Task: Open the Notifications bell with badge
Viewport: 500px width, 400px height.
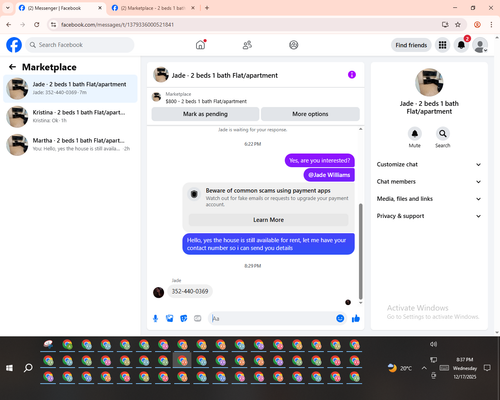Action: click(x=461, y=45)
